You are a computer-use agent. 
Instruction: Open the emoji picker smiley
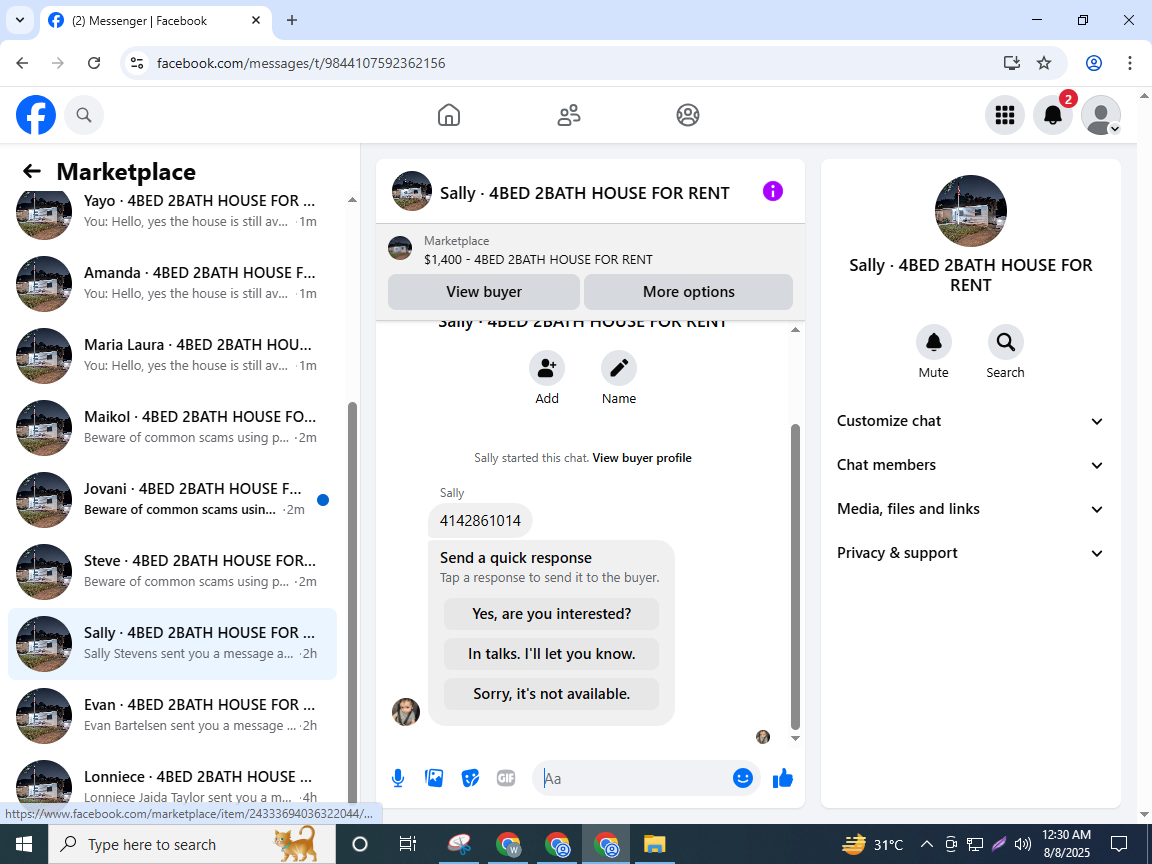click(x=743, y=779)
